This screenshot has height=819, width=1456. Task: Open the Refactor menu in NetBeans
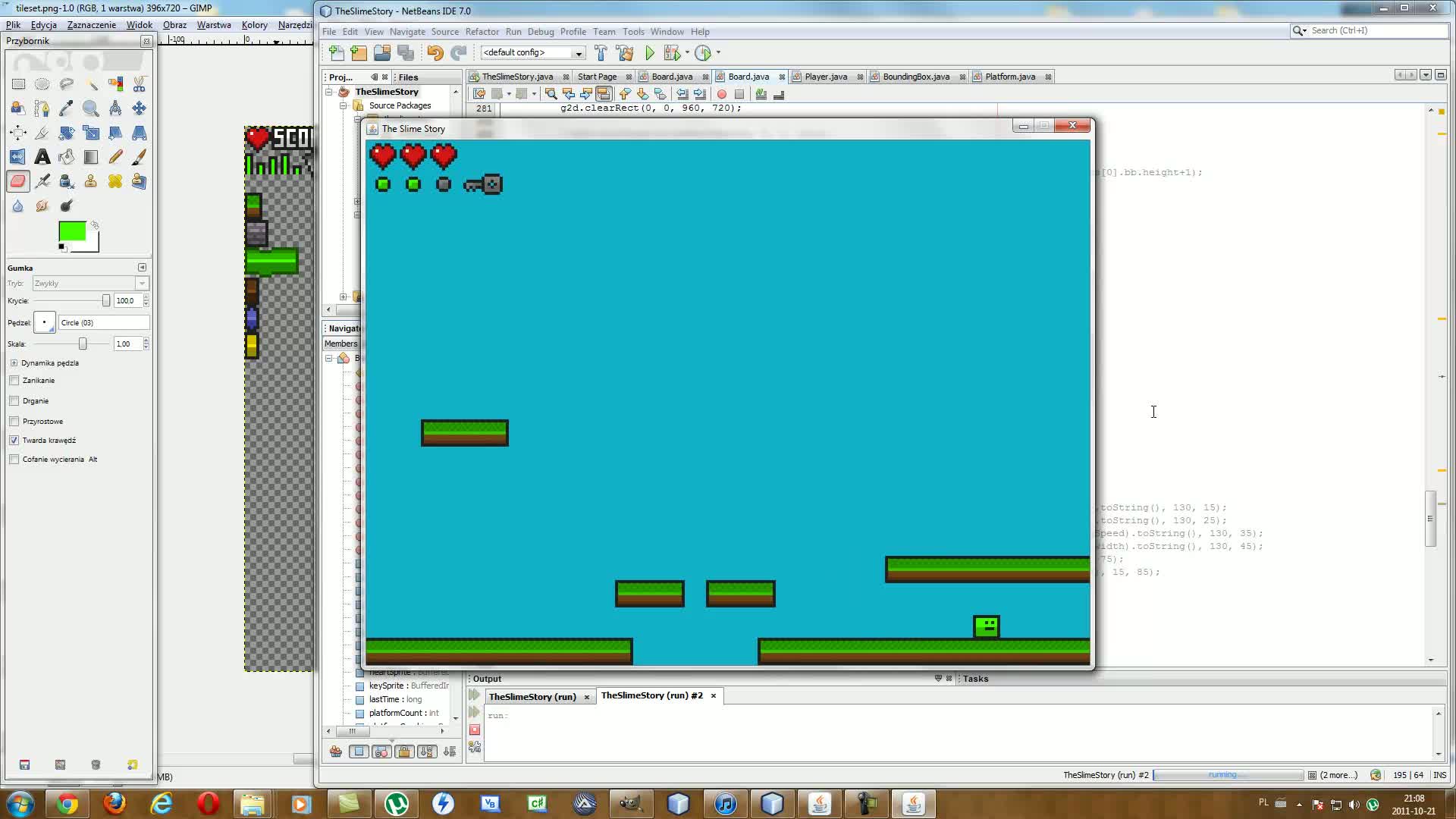point(482,31)
